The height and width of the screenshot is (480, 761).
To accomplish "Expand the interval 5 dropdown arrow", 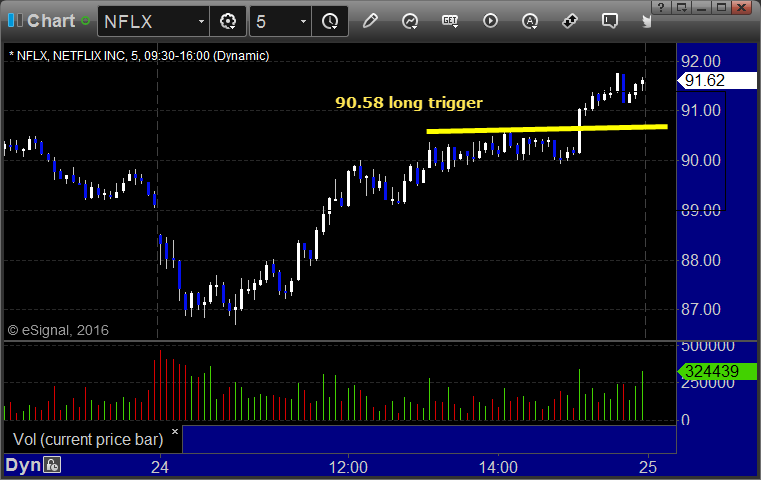I will point(303,21).
